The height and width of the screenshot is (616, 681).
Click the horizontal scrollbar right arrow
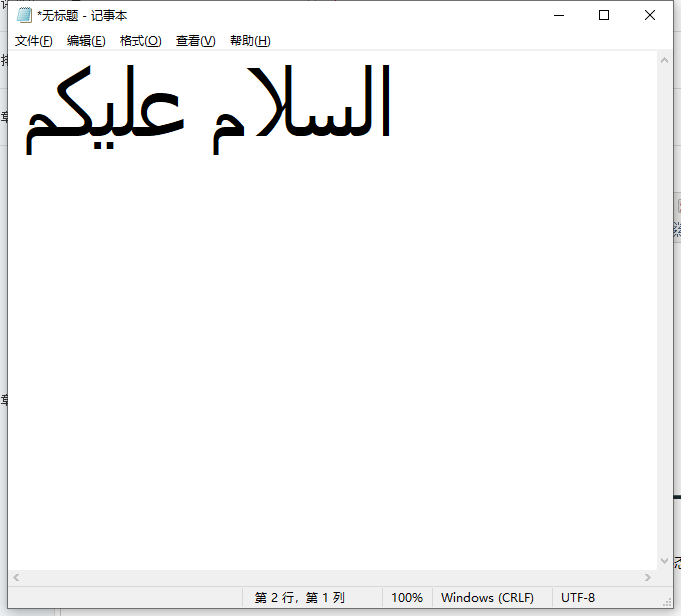click(648, 577)
